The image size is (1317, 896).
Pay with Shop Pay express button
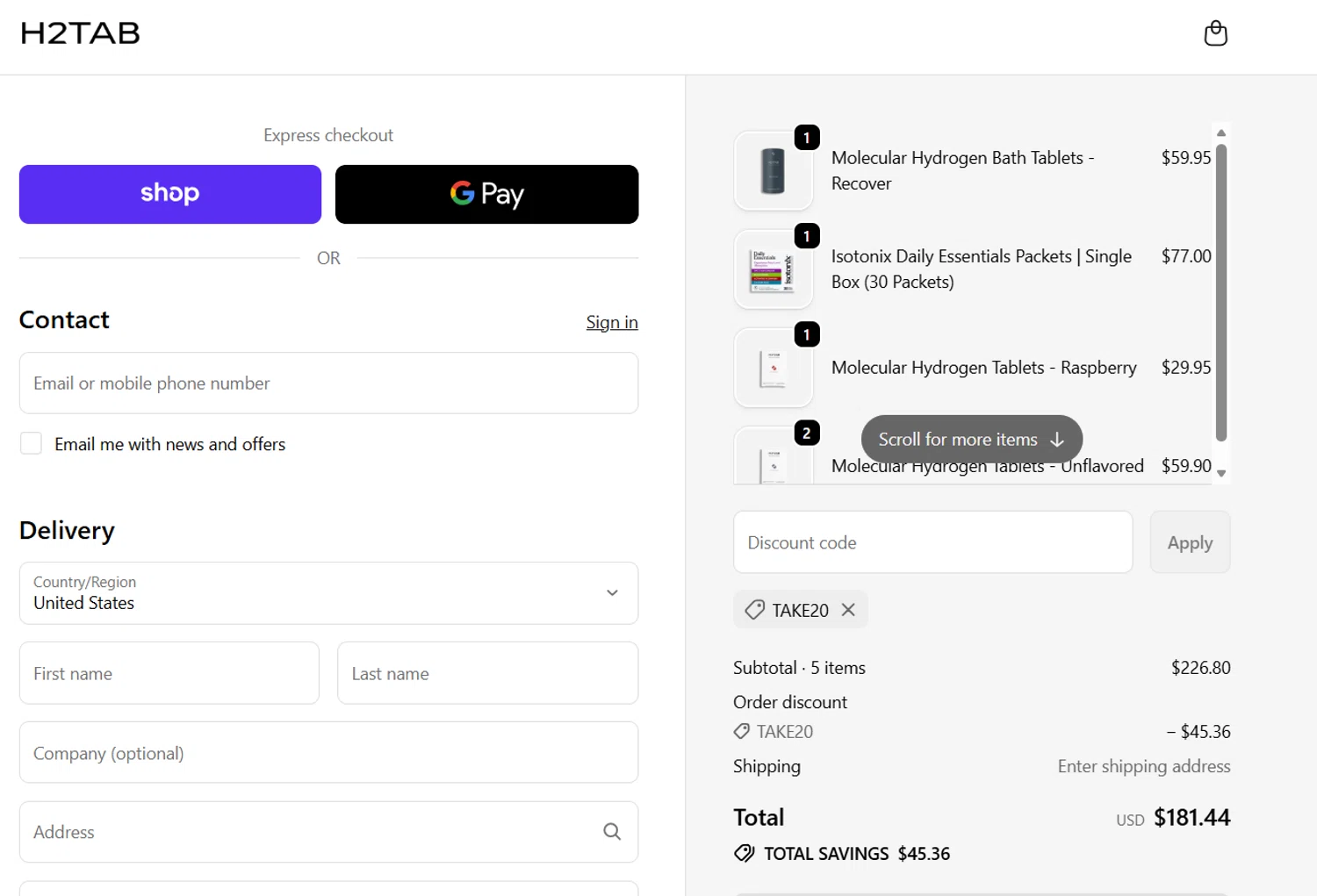pyautogui.click(x=170, y=194)
